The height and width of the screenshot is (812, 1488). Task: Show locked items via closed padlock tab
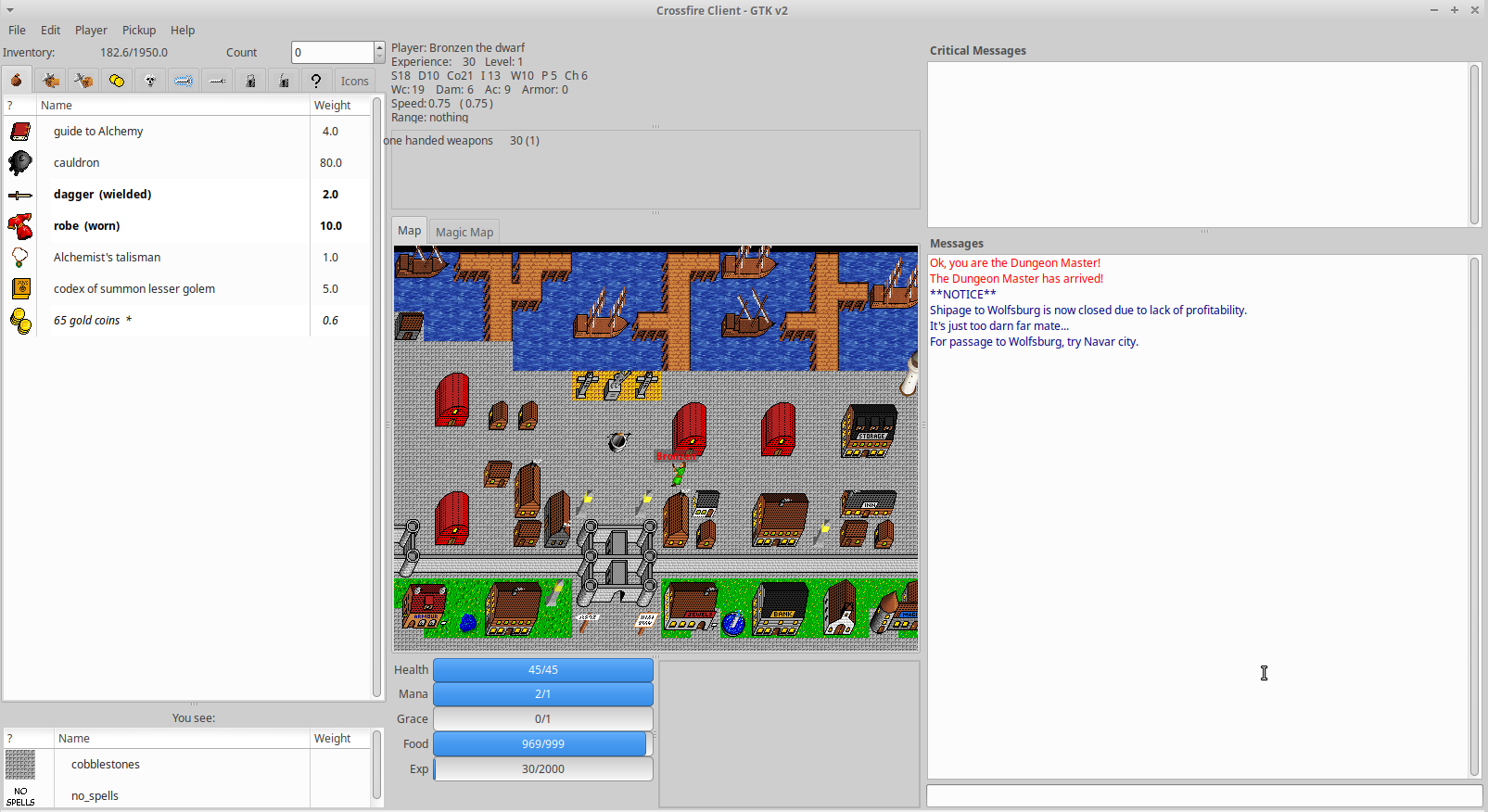pyautogui.click(x=250, y=81)
